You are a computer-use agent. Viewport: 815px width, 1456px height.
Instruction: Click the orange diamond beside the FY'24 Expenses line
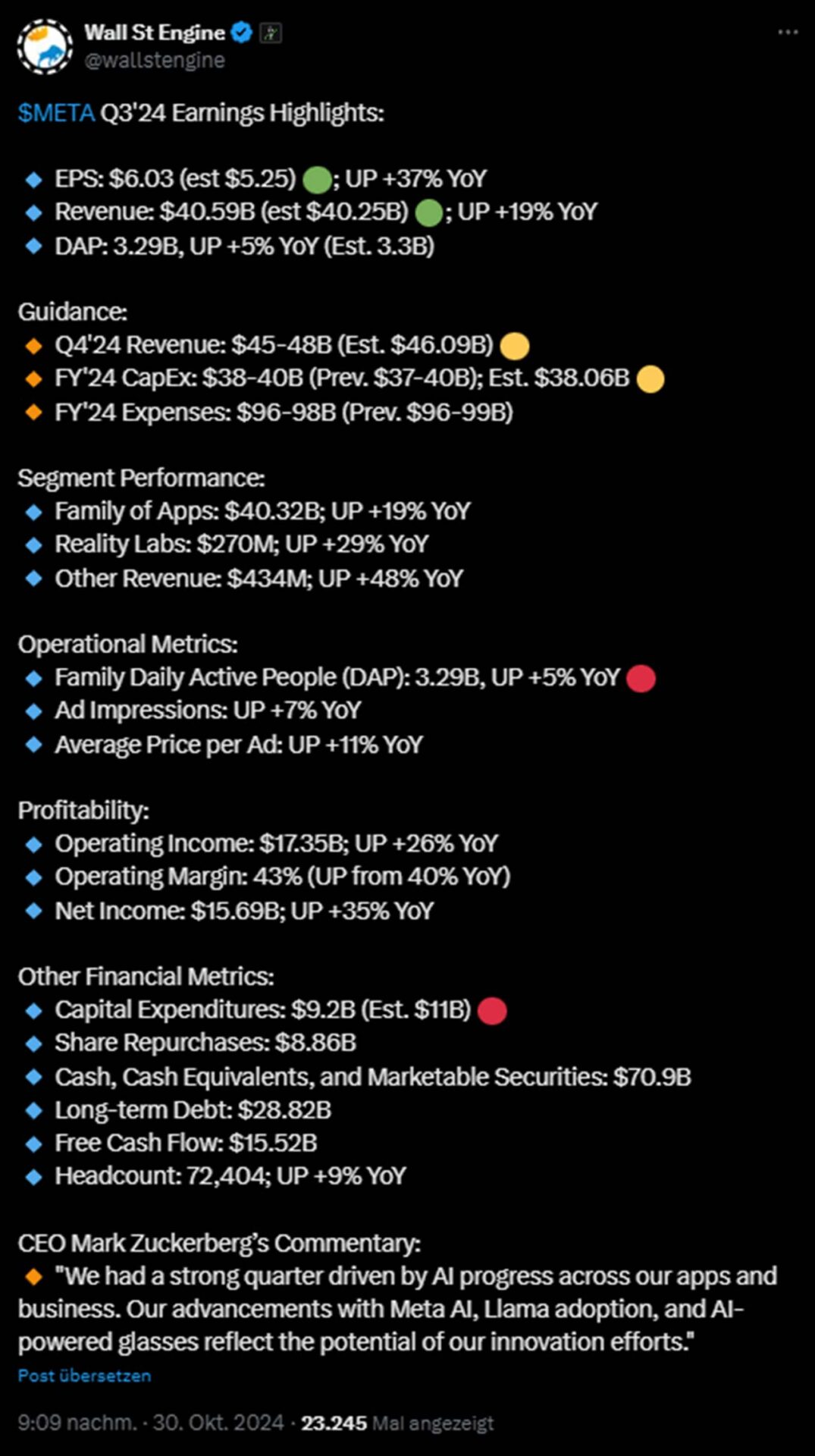pyautogui.click(x=33, y=413)
